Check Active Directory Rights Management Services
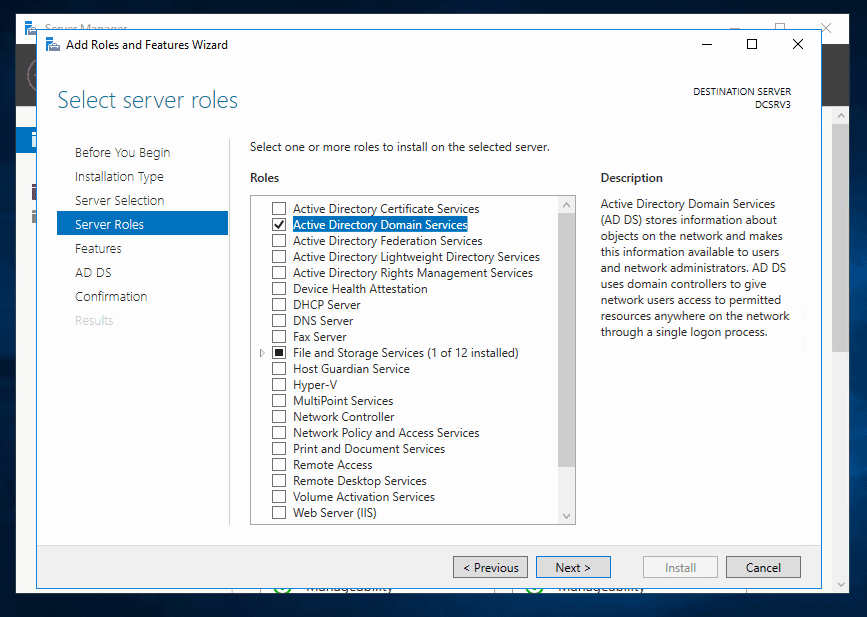 (279, 273)
